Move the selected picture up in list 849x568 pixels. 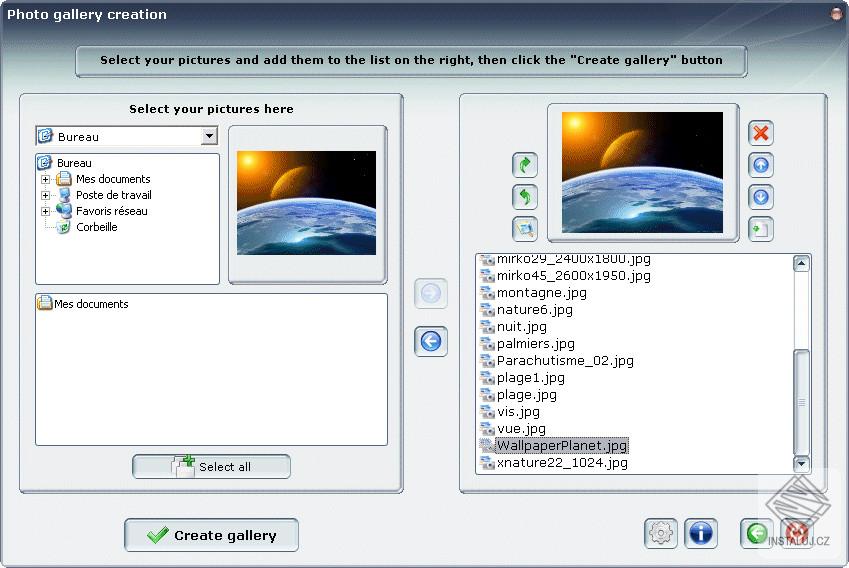[x=761, y=165]
